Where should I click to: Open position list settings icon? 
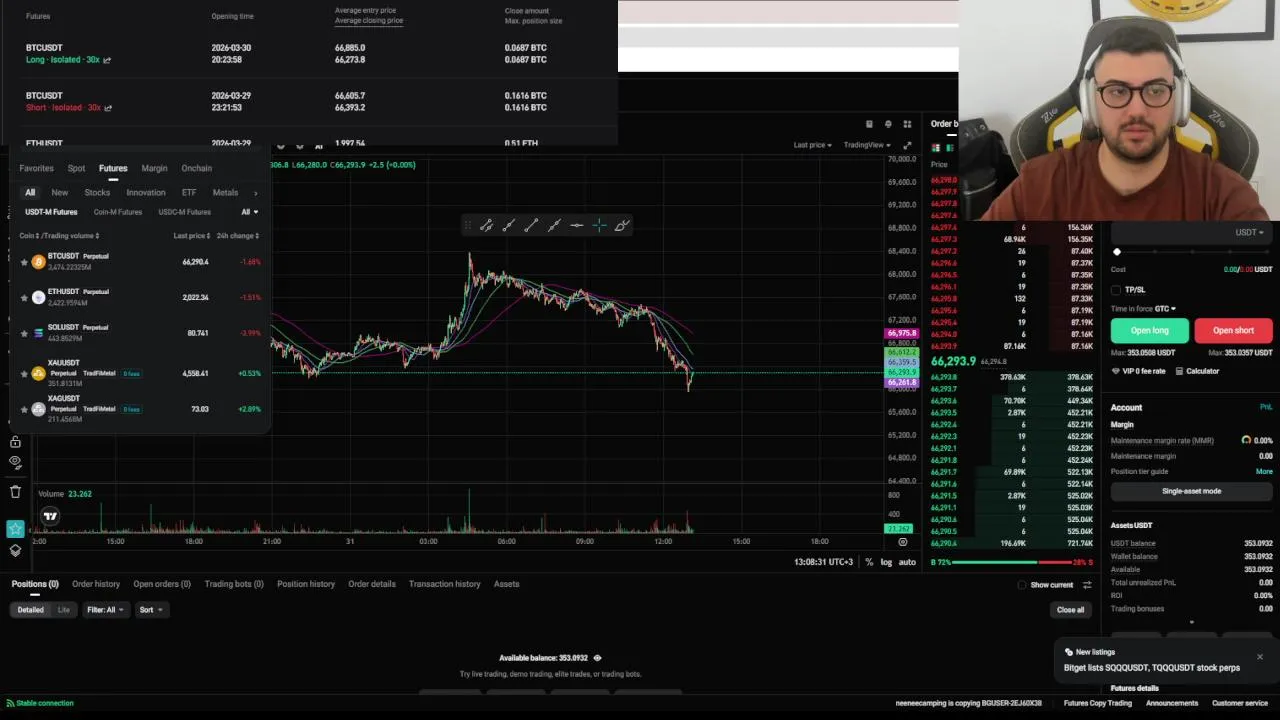(1087, 585)
